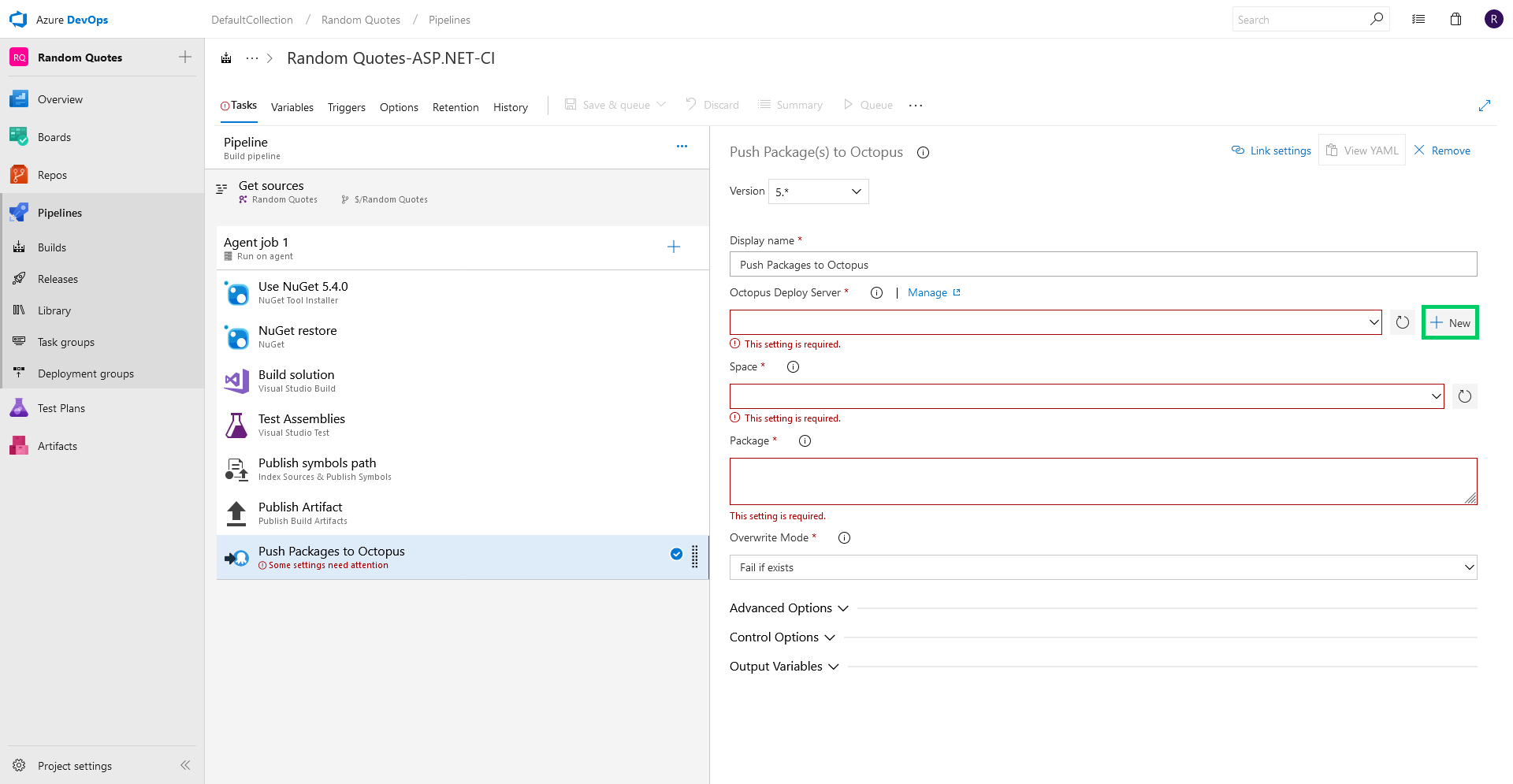Expand Output Variables section
The width and height of the screenshot is (1513, 784).
pos(784,667)
